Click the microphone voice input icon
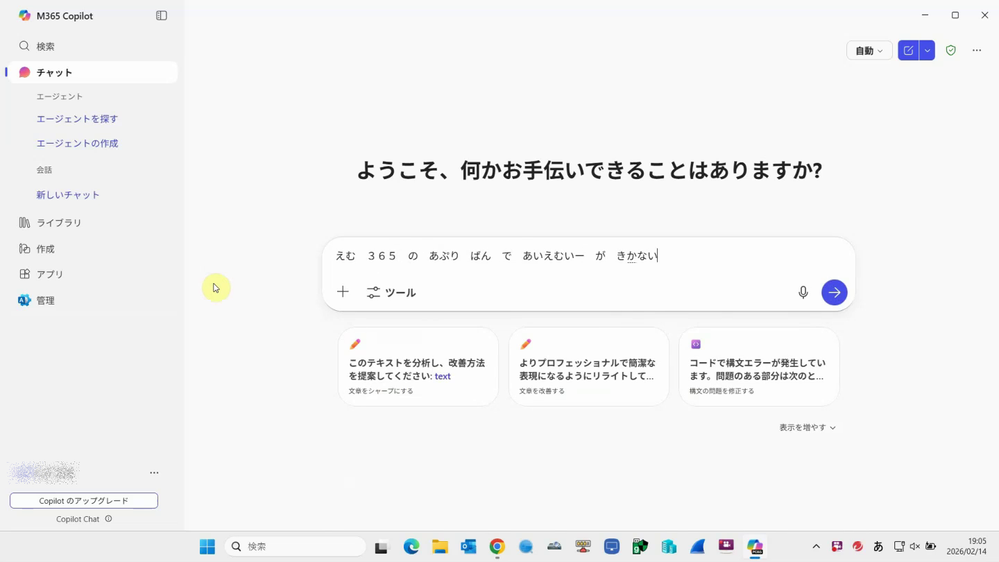Image resolution: width=999 pixels, height=562 pixels. [x=803, y=292]
